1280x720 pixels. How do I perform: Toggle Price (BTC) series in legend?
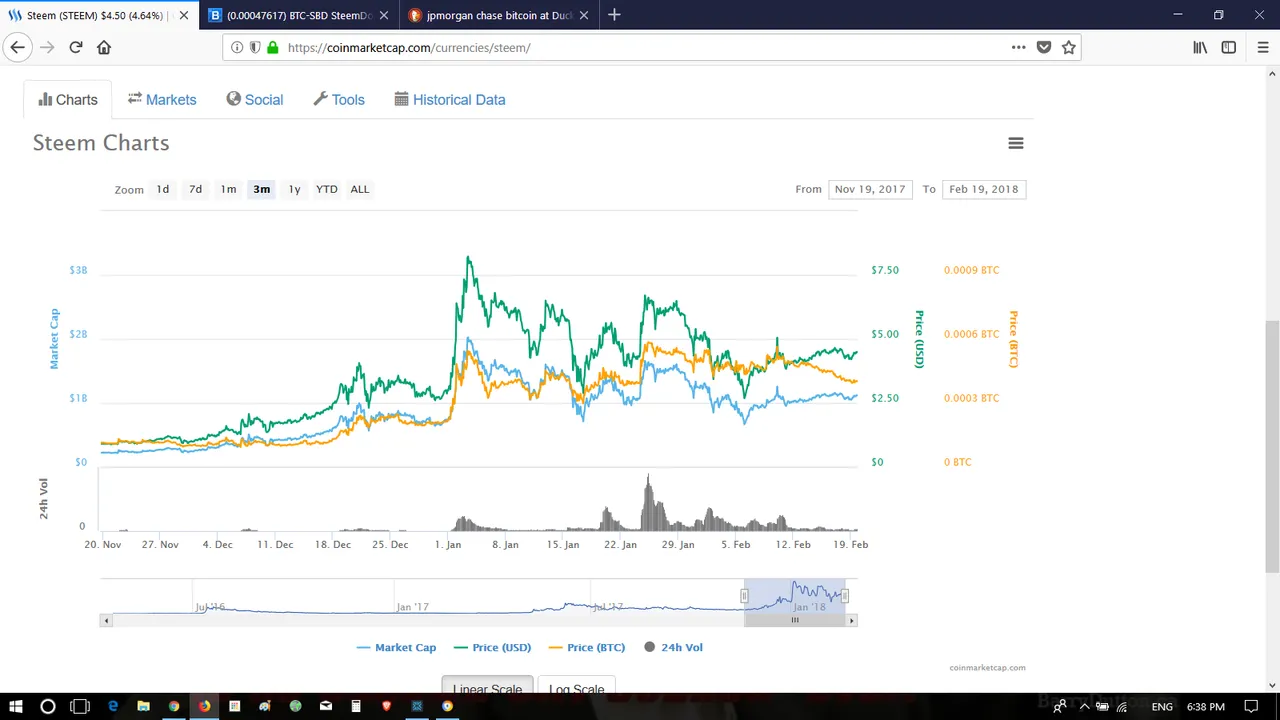(588, 647)
